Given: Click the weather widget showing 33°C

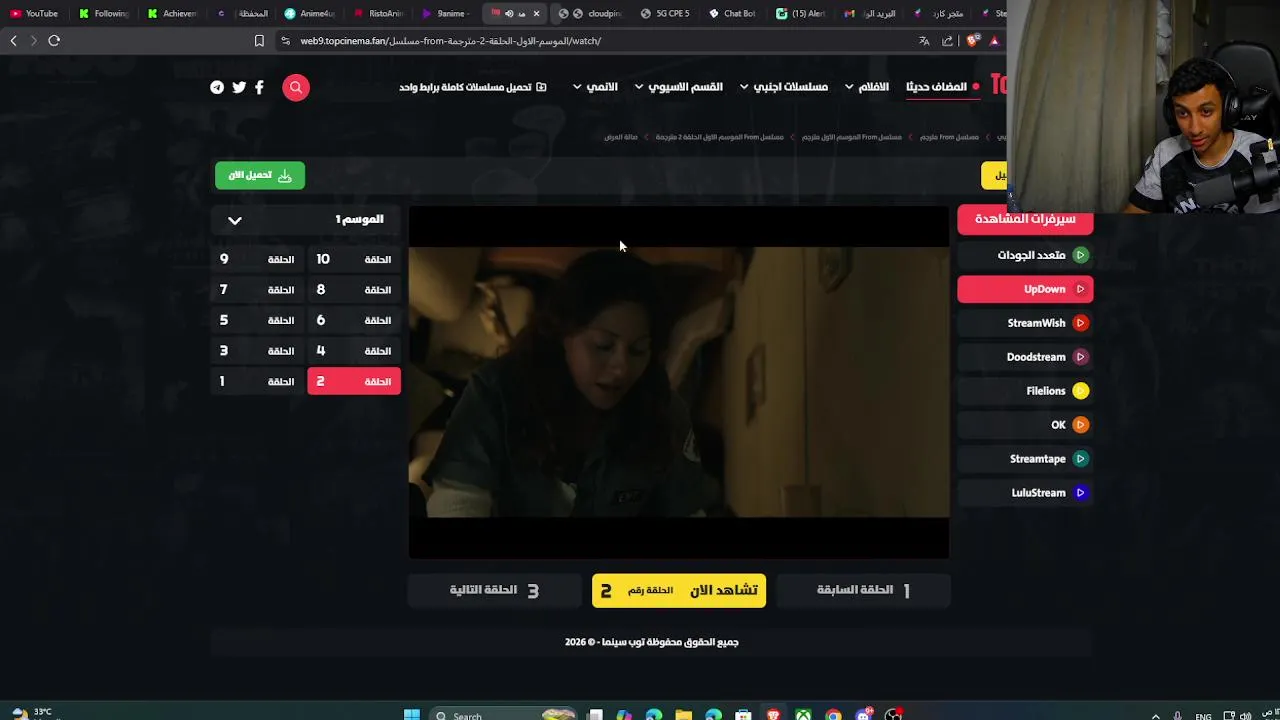Looking at the screenshot, I should (30, 713).
